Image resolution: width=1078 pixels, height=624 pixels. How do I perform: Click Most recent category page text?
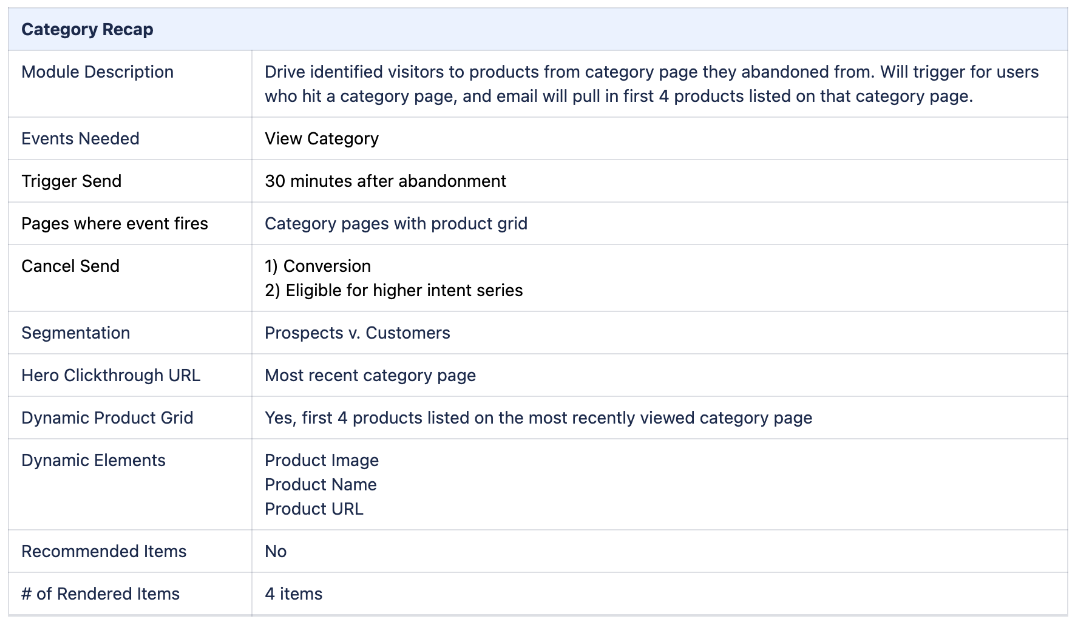pyautogui.click(x=370, y=376)
